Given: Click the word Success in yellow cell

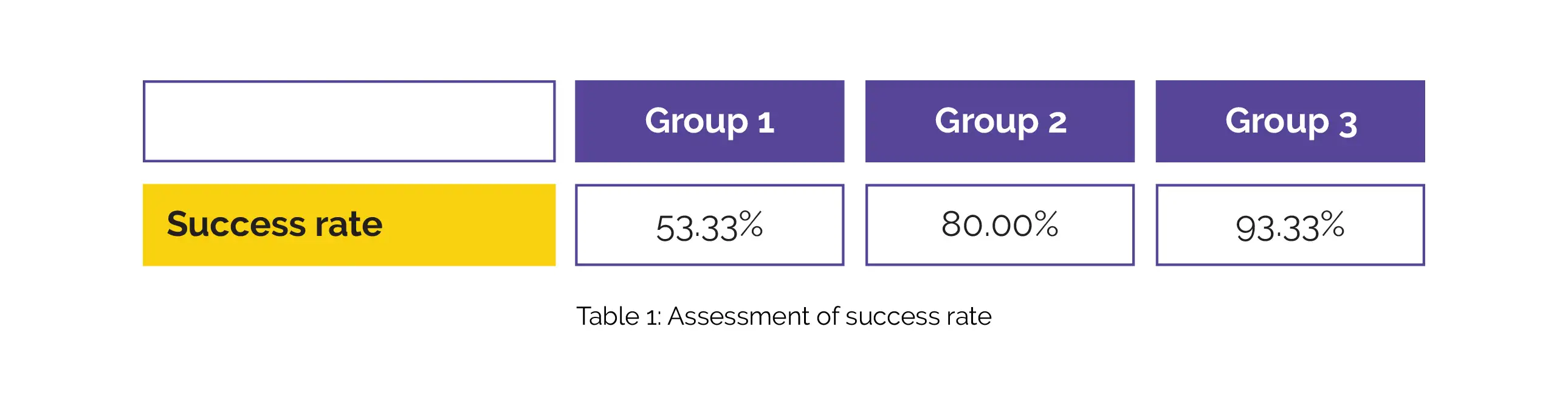Looking at the screenshot, I should pos(236,224).
